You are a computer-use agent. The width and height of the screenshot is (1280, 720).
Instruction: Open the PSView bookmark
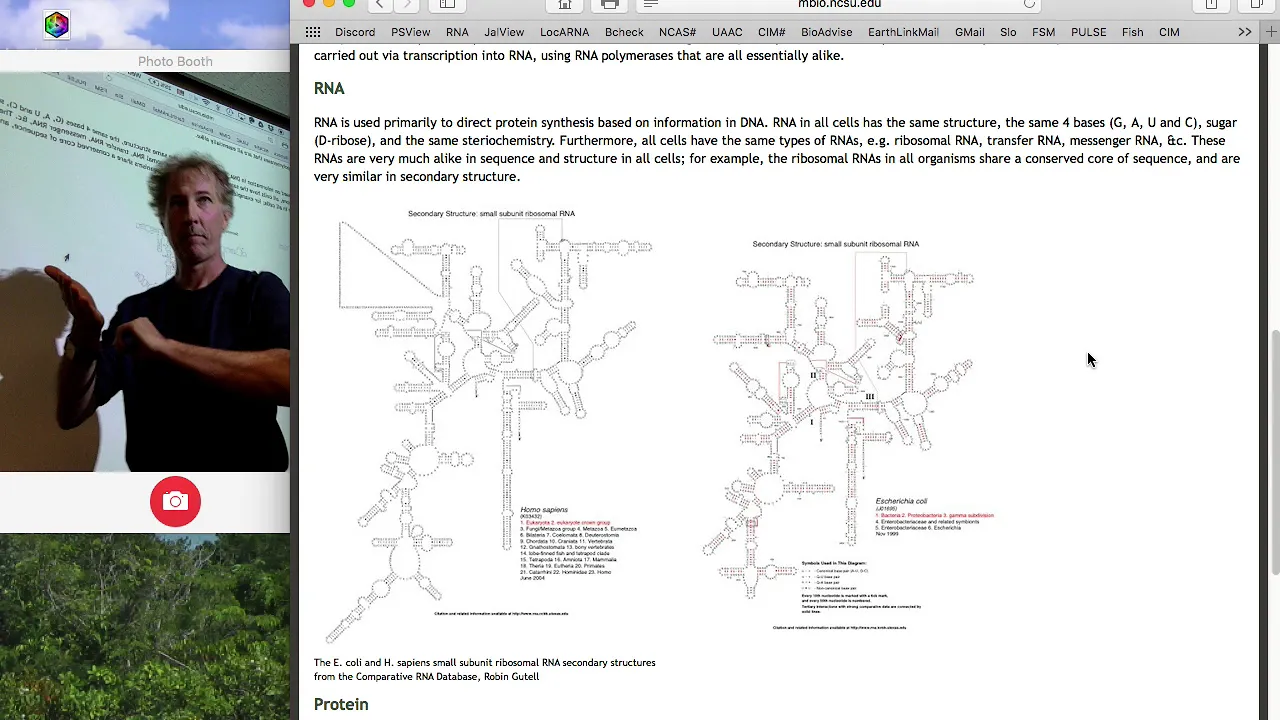pos(411,32)
